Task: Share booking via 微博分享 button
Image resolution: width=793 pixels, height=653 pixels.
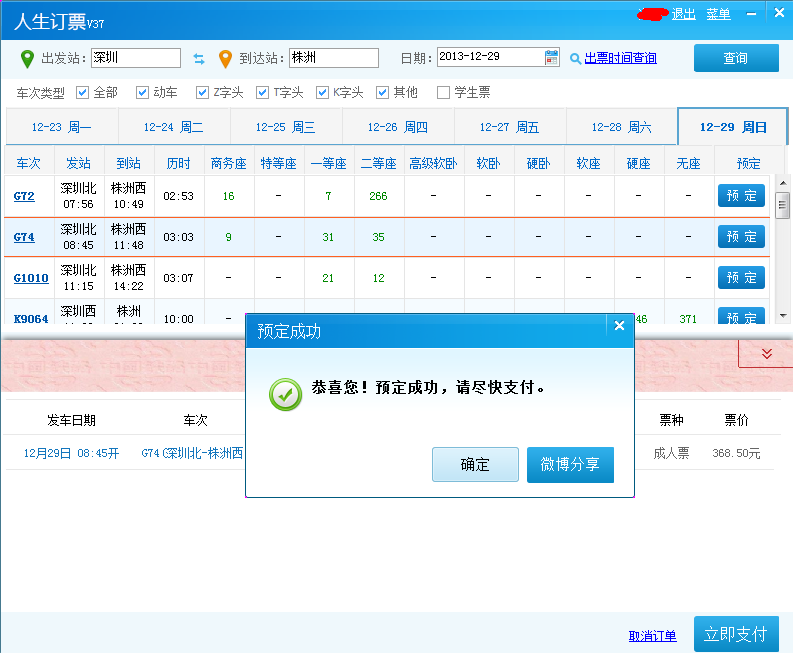Action: coord(570,464)
